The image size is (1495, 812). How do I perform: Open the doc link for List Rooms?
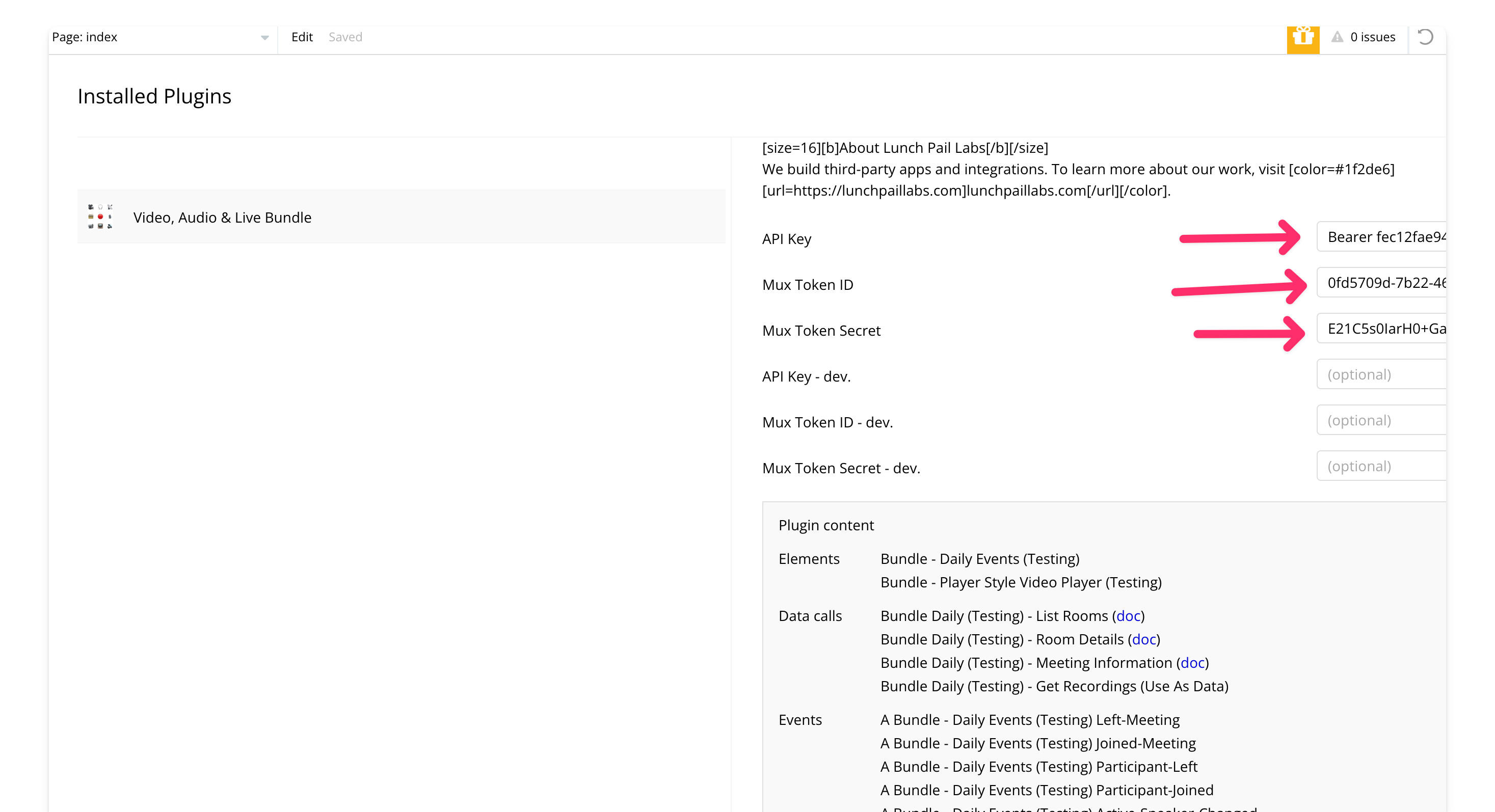coord(1128,616)
